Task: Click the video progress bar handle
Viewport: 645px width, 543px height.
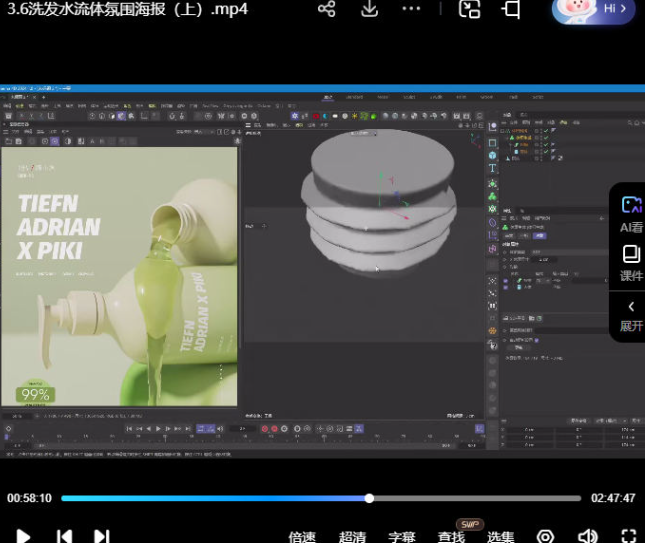Action: [x=369, y=498]
